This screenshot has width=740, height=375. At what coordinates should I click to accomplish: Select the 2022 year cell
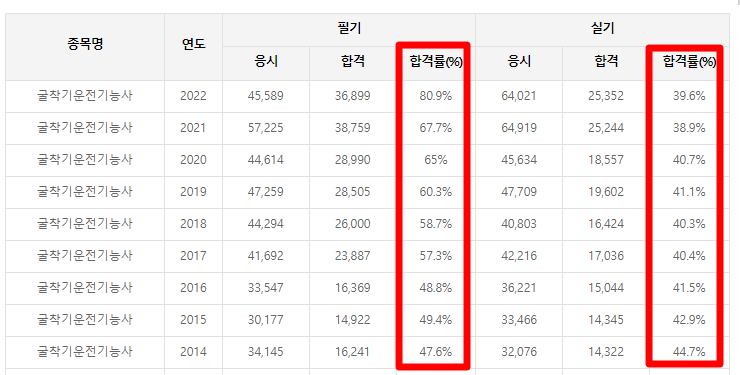[x=193, y=96]
